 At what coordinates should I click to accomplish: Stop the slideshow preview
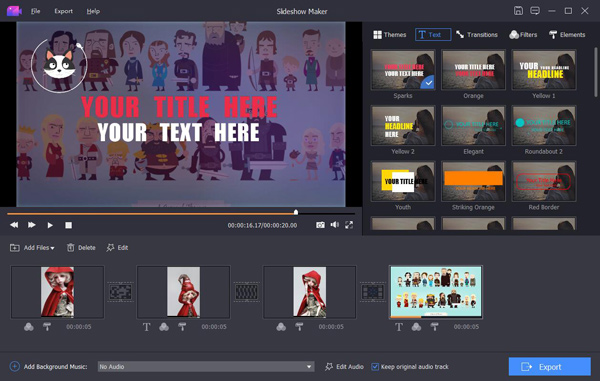pos(68,225)
